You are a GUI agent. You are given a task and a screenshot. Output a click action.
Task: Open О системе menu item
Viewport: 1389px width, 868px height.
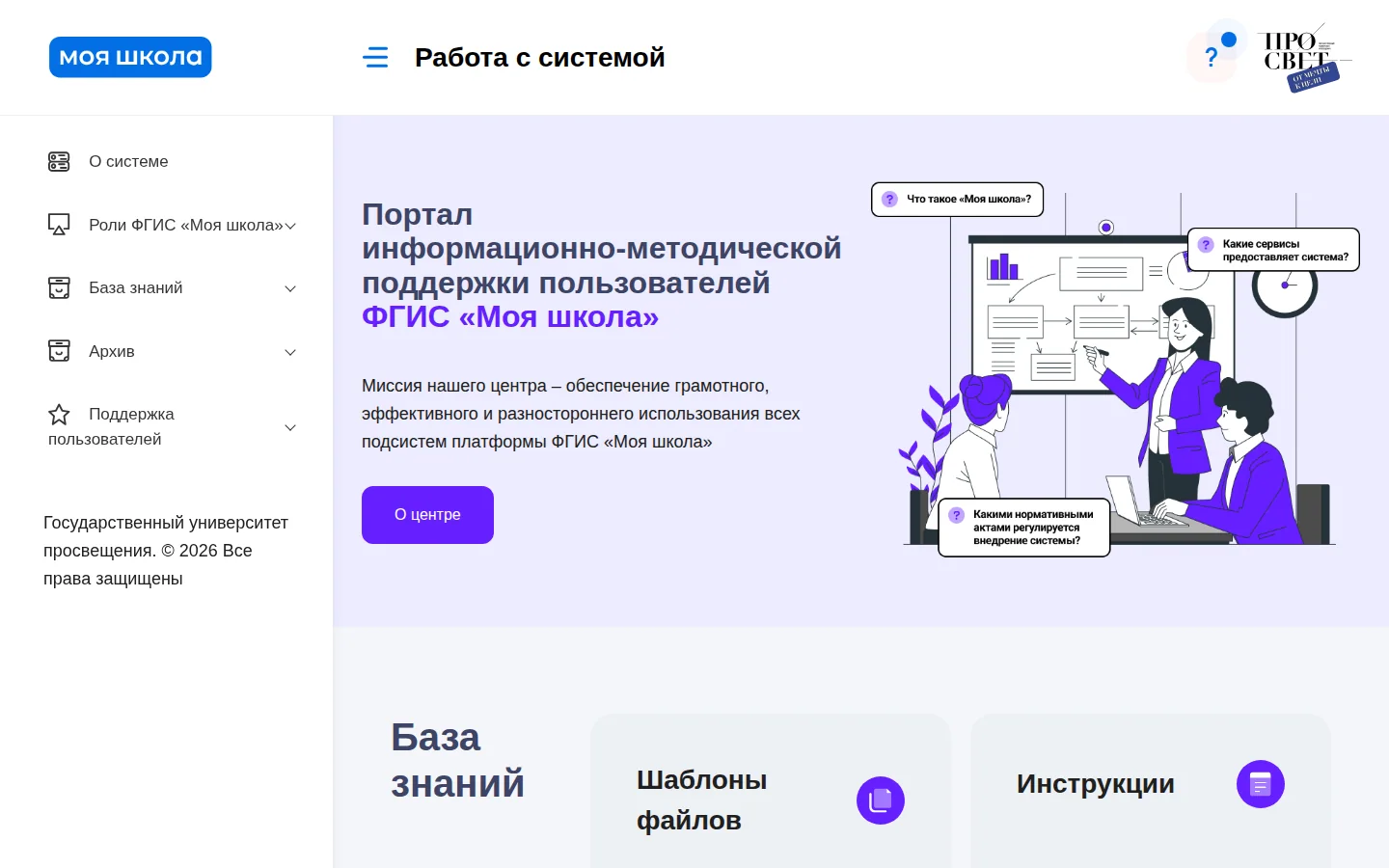128,161
